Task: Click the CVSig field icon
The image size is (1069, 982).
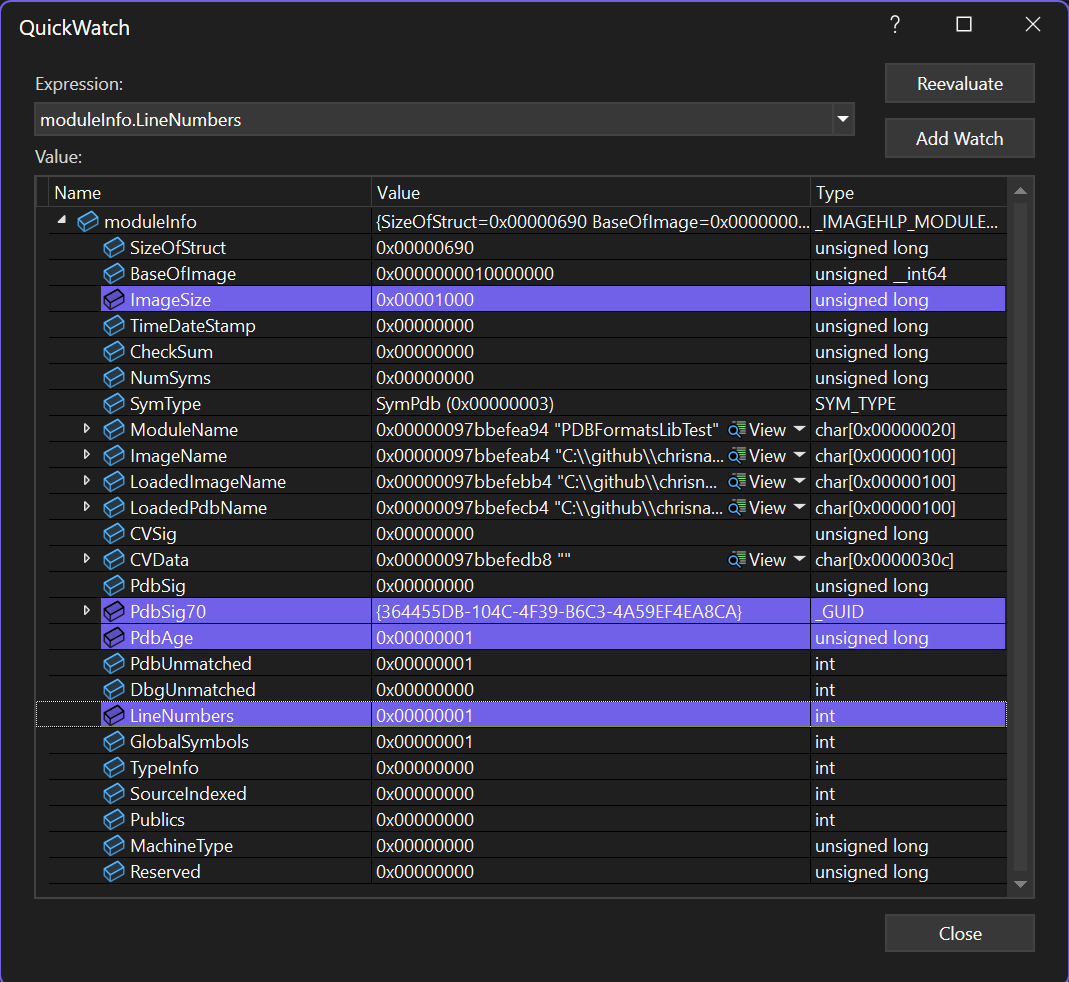Action: [114, 533]
